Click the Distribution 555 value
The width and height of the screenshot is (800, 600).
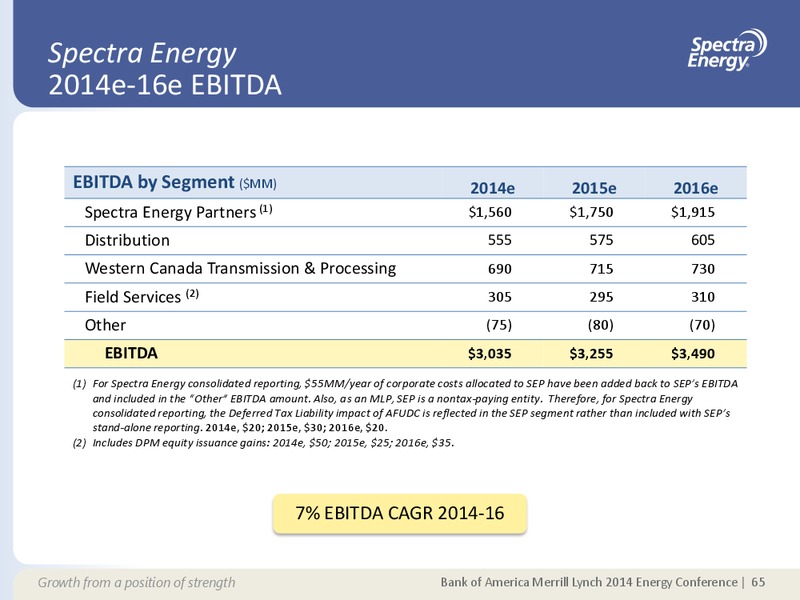tap(499, 240)
